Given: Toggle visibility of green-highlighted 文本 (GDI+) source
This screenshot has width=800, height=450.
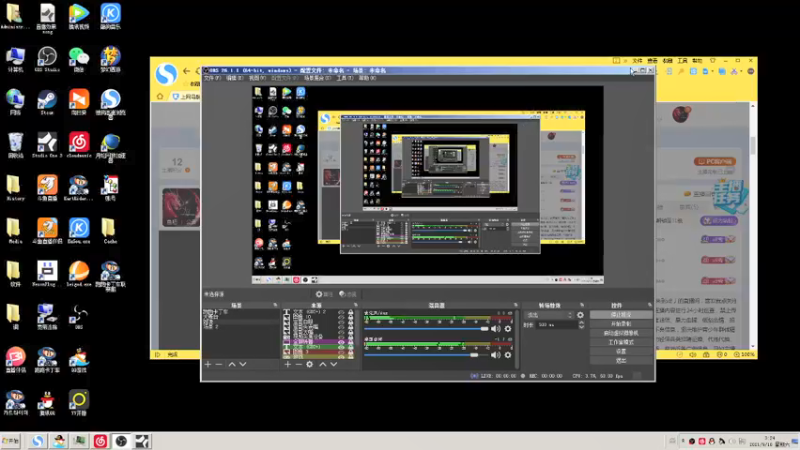Looking at the screenshot, I should coord(341,347).
